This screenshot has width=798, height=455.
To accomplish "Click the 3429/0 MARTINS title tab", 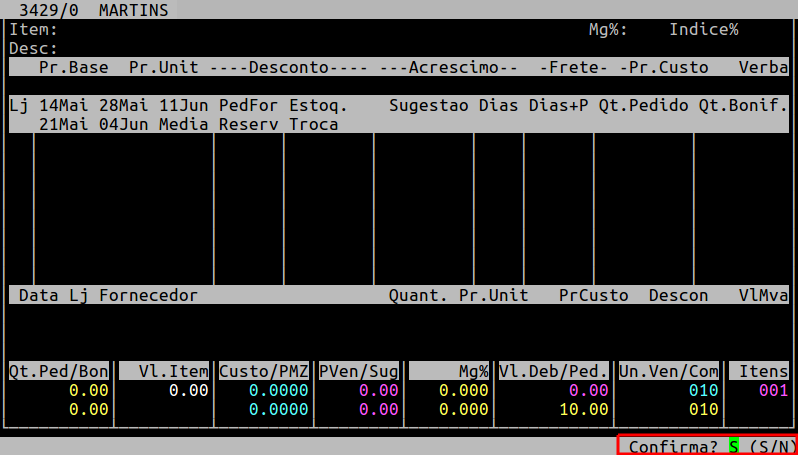I will [x=94, y=10].
